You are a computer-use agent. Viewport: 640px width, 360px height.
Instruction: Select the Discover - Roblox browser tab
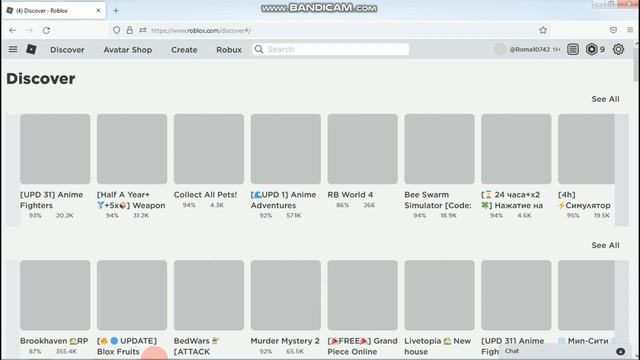pos(54,11)
